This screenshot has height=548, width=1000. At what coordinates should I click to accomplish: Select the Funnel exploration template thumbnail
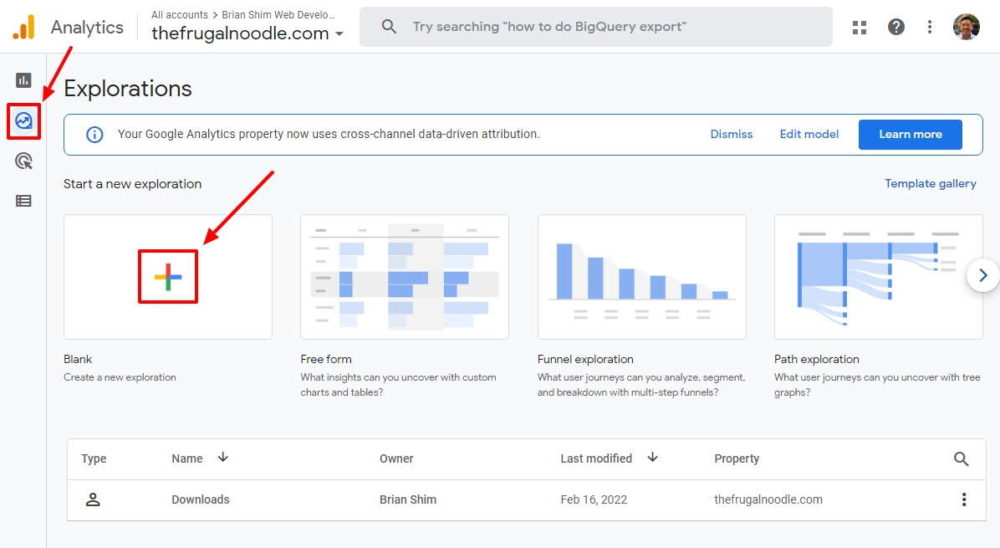(642, 277)
